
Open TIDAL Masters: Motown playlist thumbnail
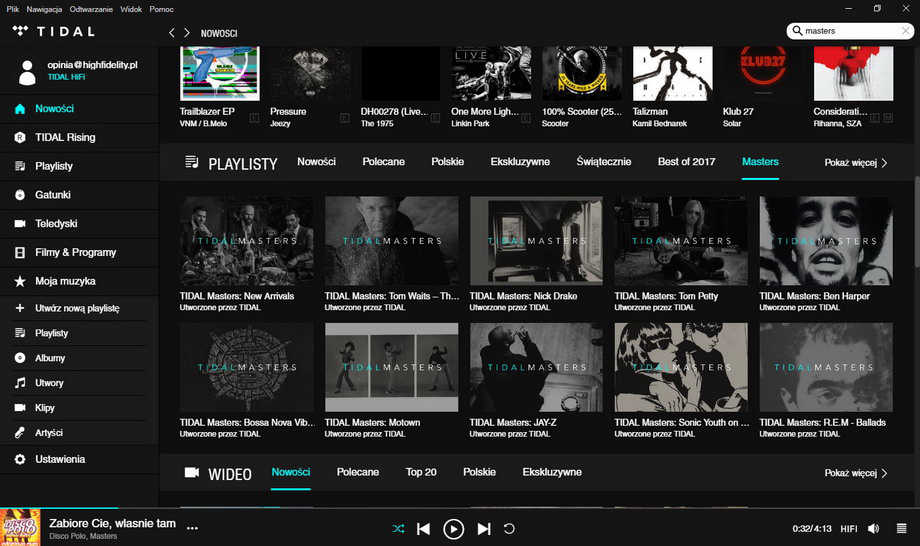point(391,367)
